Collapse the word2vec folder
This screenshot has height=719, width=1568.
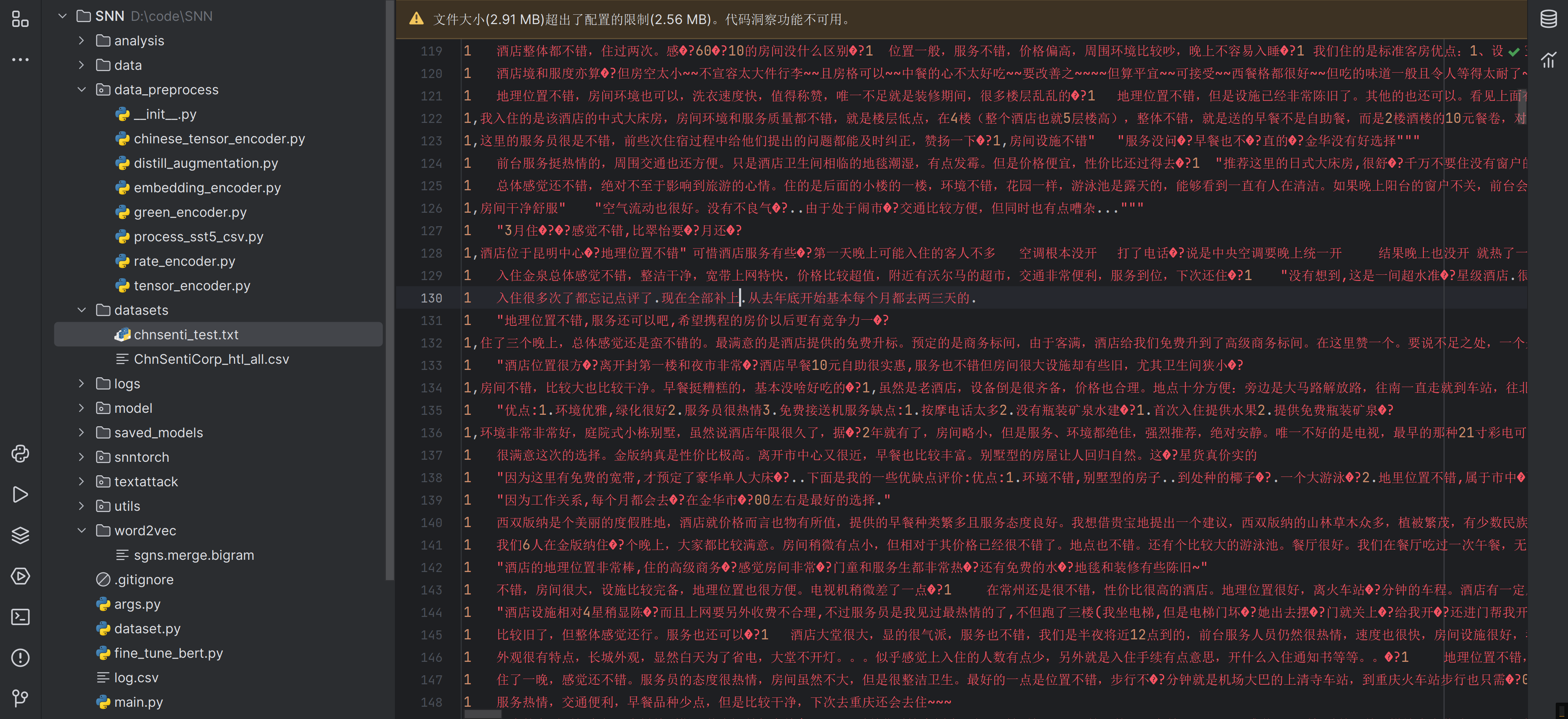tap(82, 530)
